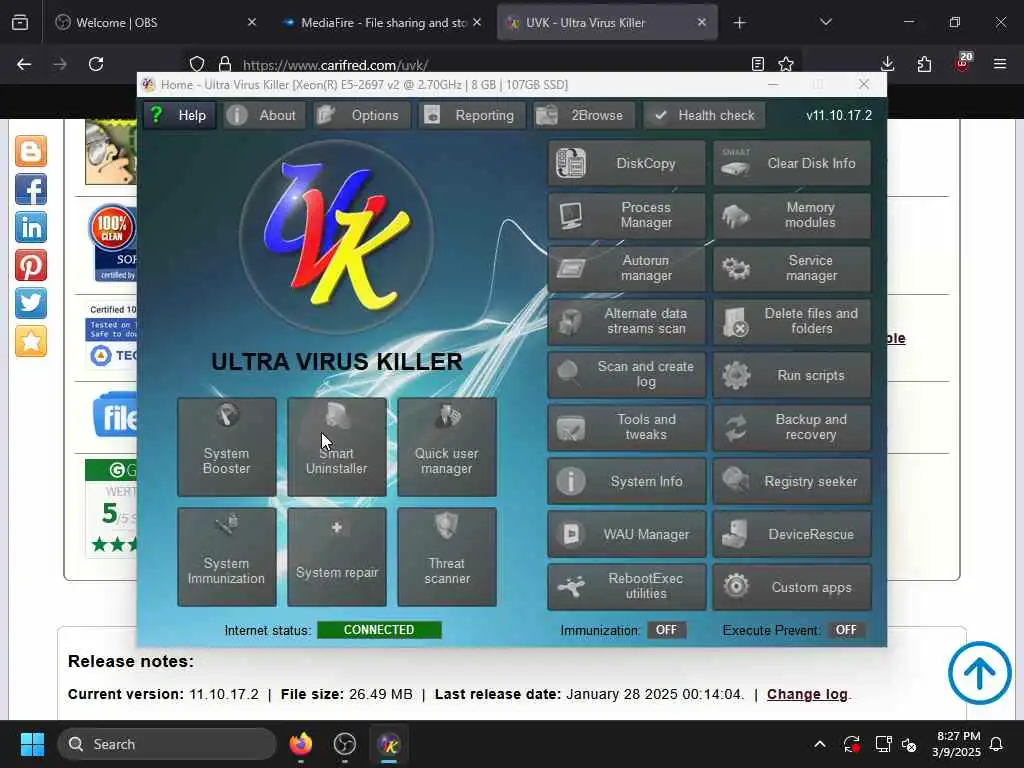
Task: Toggle the Execute Prevent OFF switch
Action: tap(846, 630)
